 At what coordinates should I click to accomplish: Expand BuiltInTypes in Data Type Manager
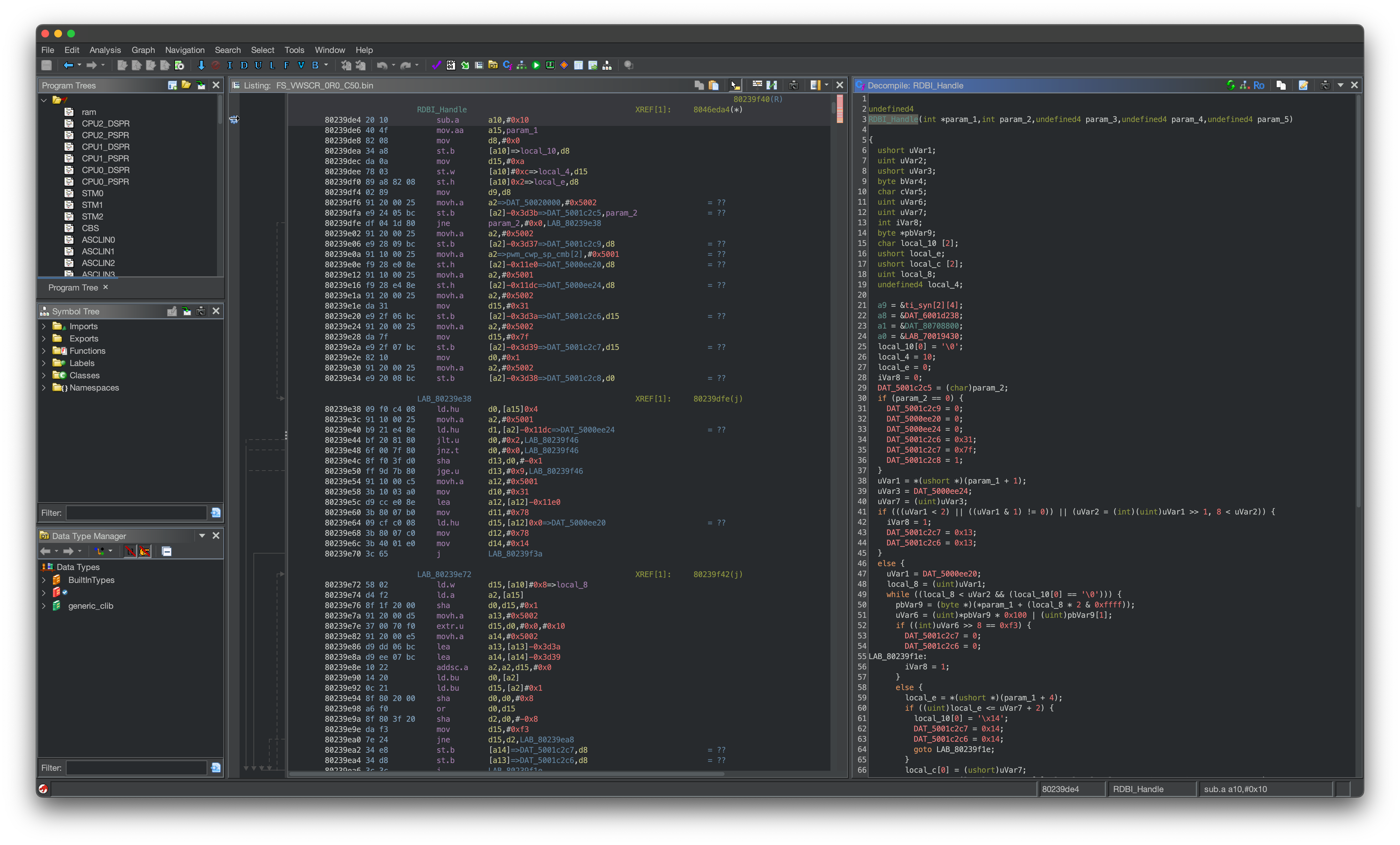44,580
